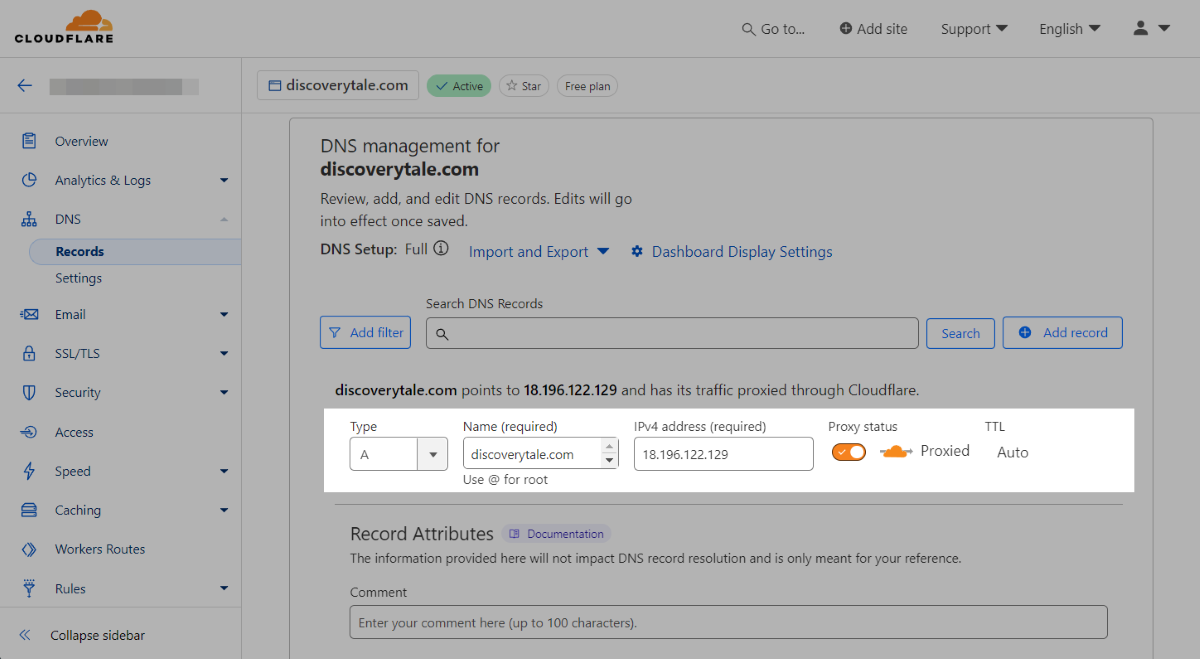Viewport: 1200px width, 659px height.
Task: Click the Comment input field
Action: tap(729, 622)
